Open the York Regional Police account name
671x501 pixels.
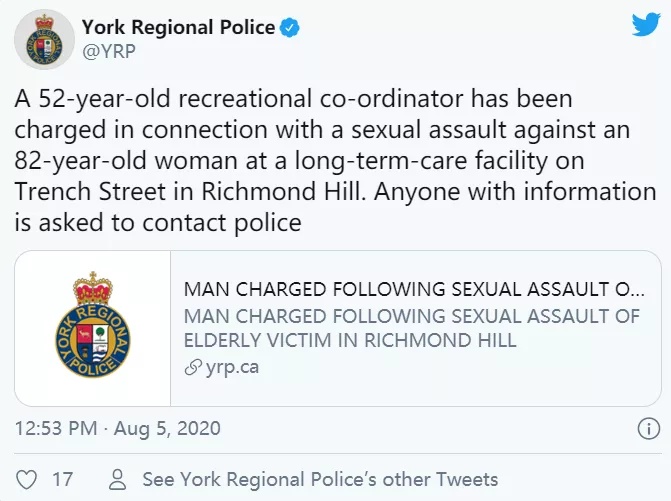click(x=178, y=27)
